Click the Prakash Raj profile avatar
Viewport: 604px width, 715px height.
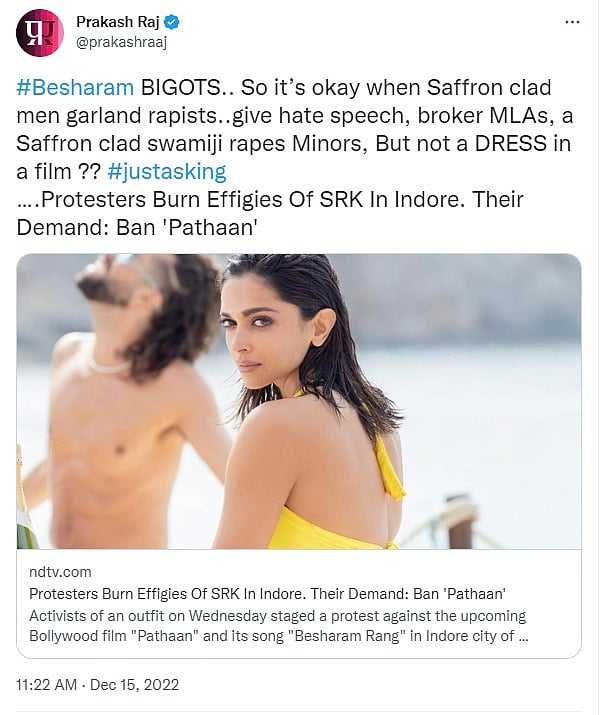(40, 32)
